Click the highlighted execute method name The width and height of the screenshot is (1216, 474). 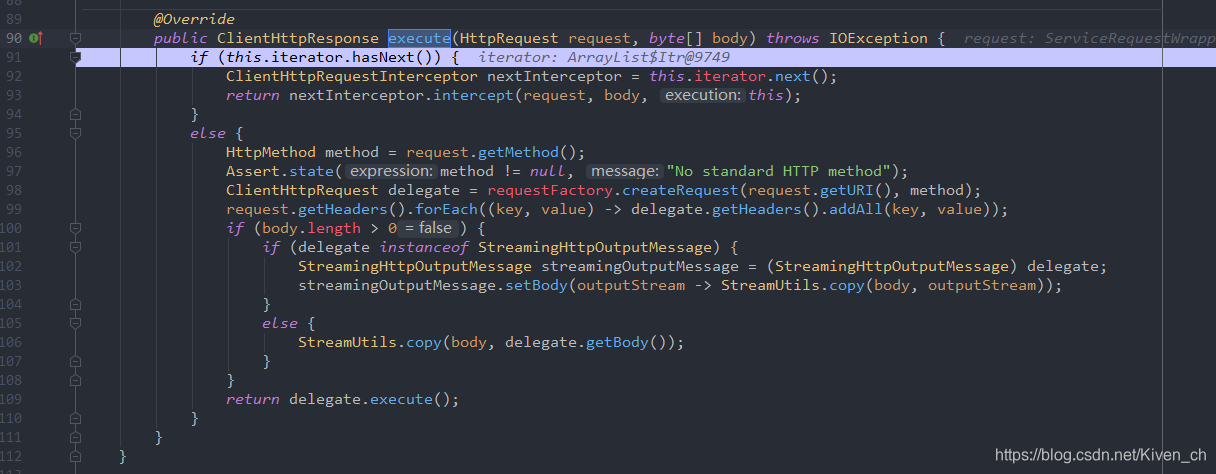click(x=419, y=38)
